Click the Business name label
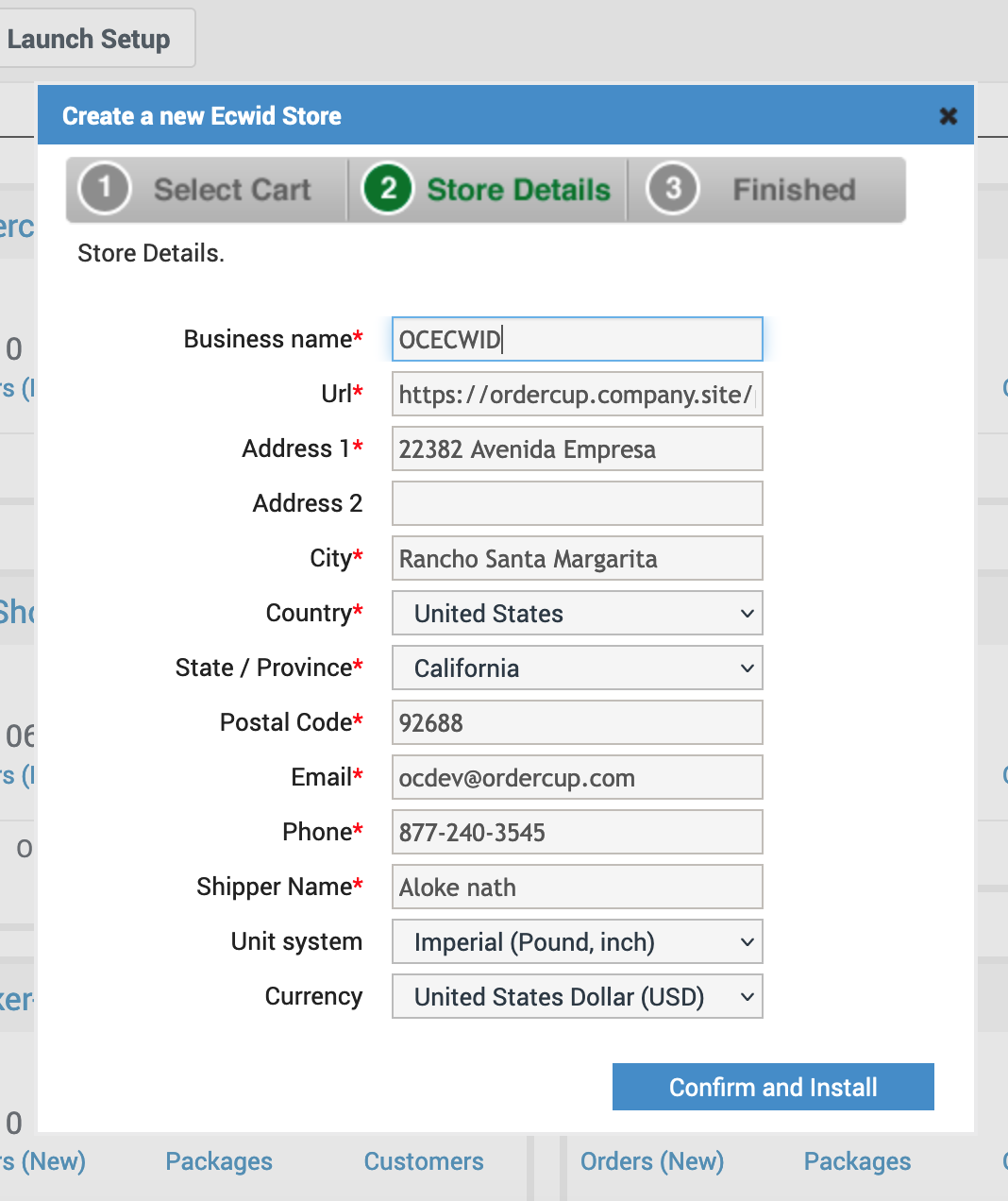The image size is (1008, 1201). (273, 339)
